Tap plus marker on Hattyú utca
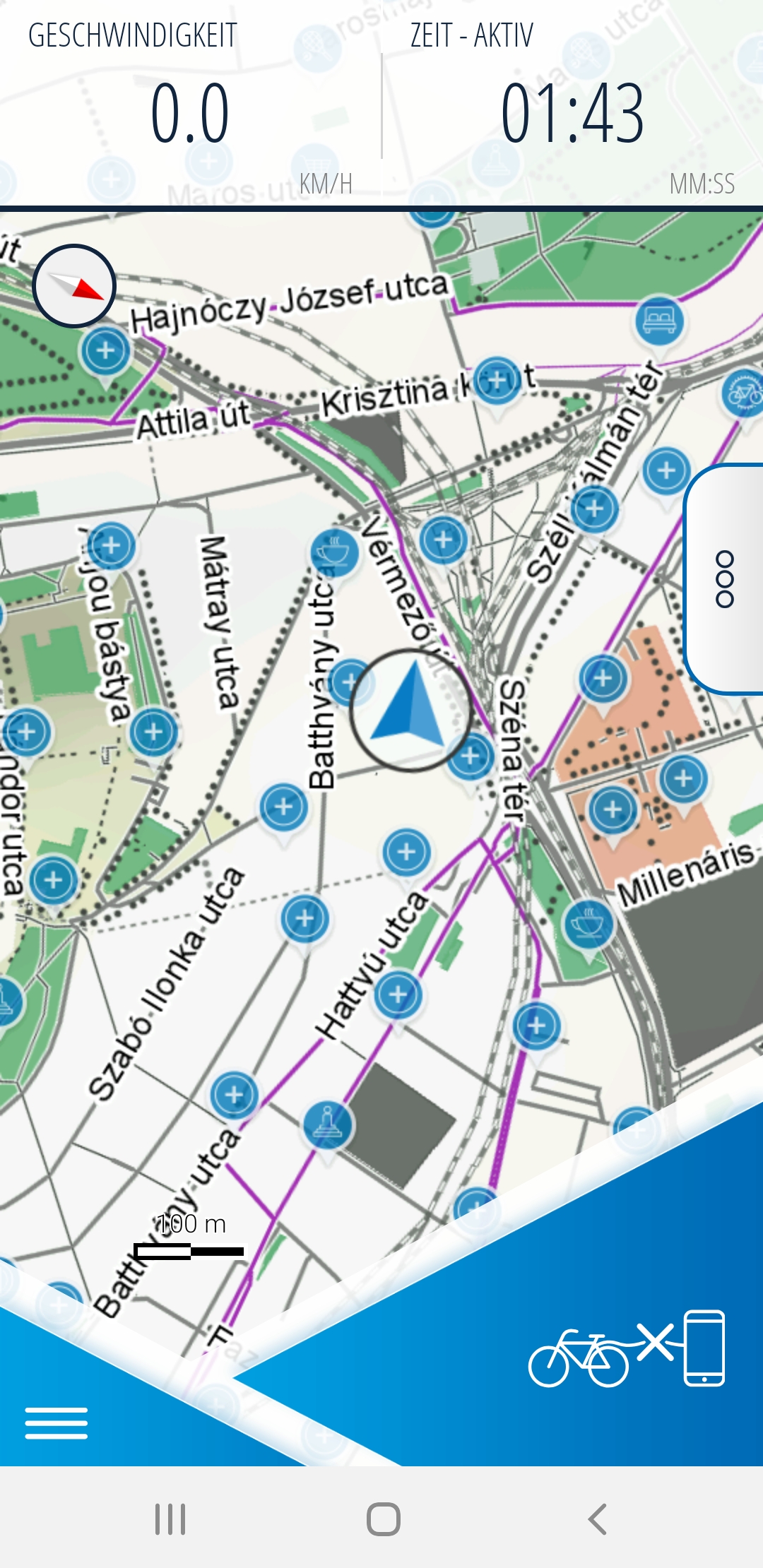Viewport: 763px width, 1568px height. [x=398, y=994]
